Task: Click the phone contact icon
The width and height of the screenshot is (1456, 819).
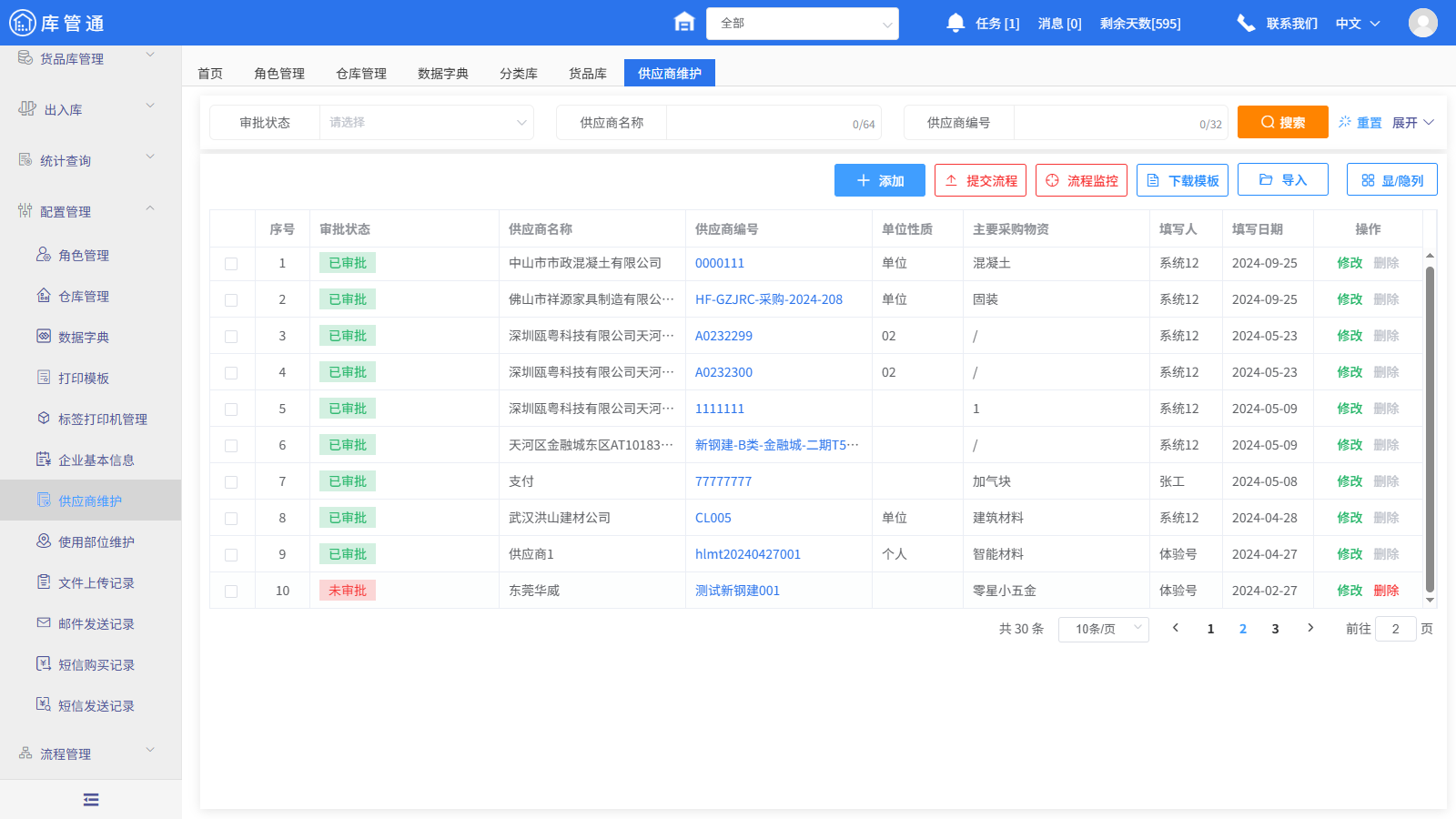Action: (1246, 23)
